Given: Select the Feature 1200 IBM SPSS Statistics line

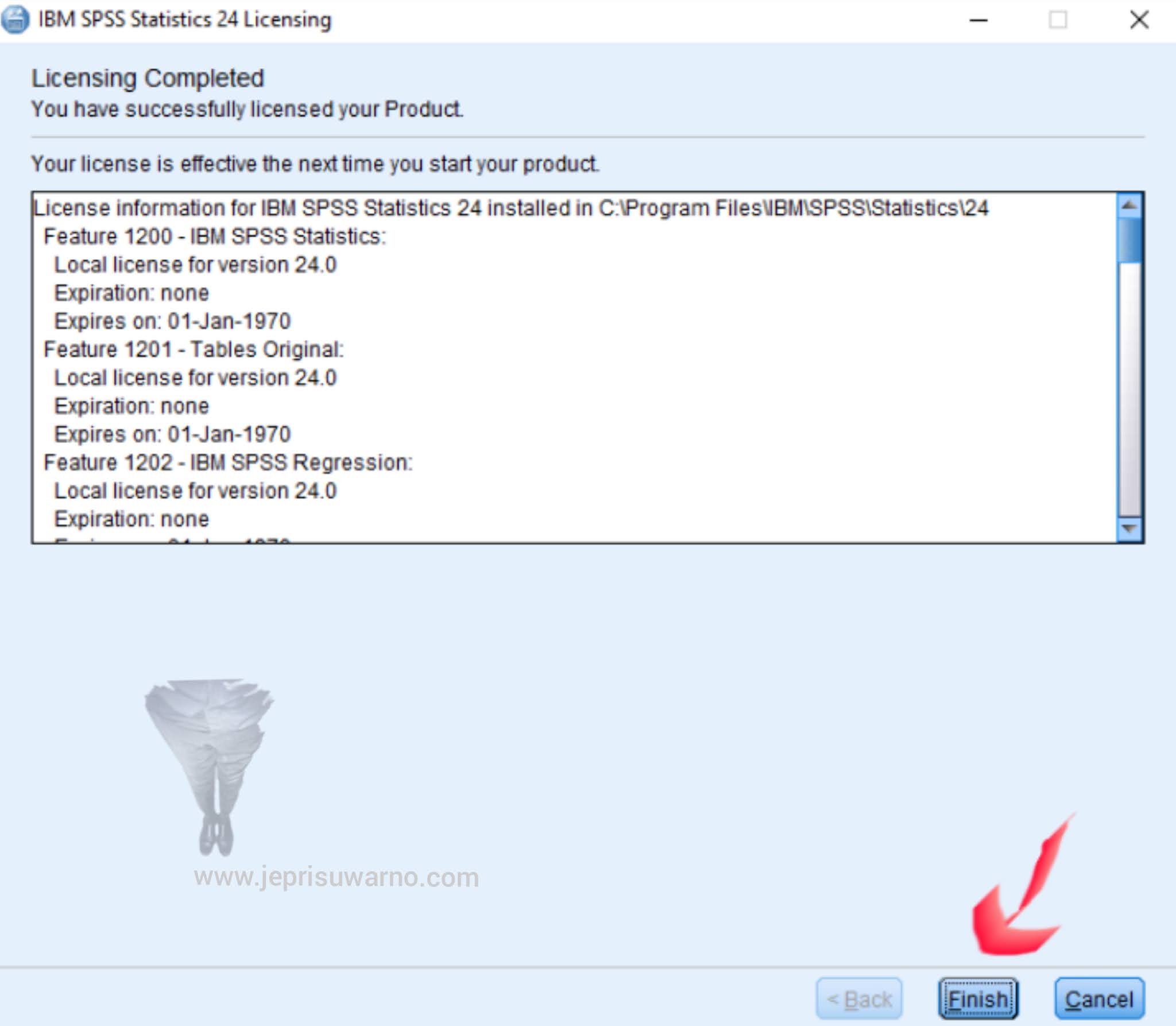Looking at the screenshot, I should [x=216, y=236].
